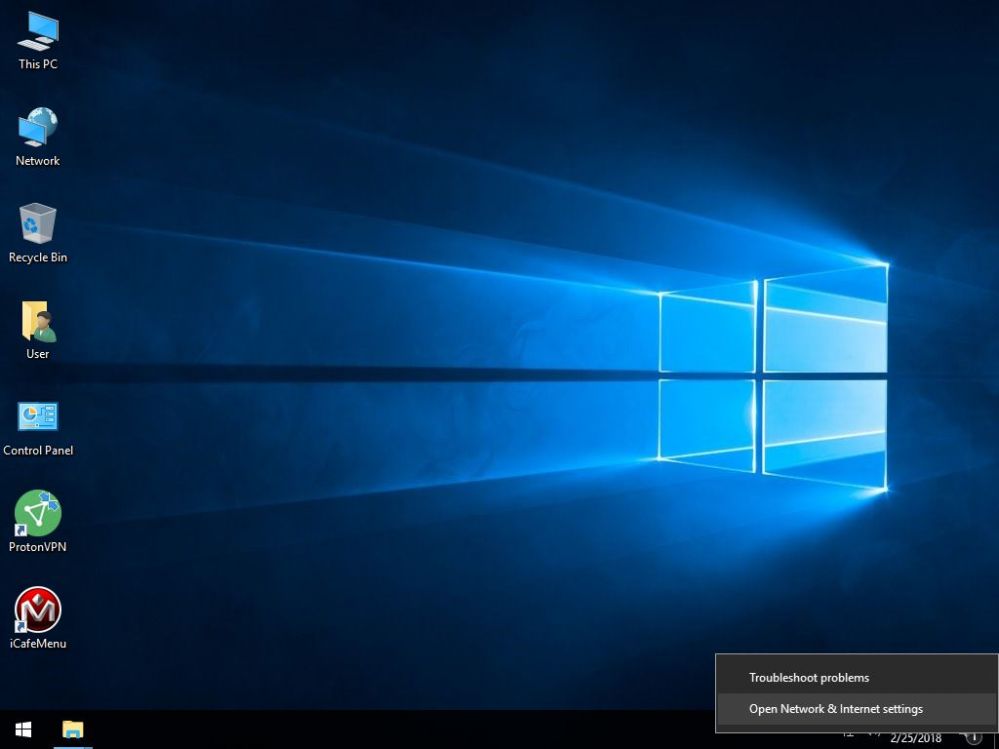
Task: Select Open Network & Internet settings
Action: click(x=836, y=709)
